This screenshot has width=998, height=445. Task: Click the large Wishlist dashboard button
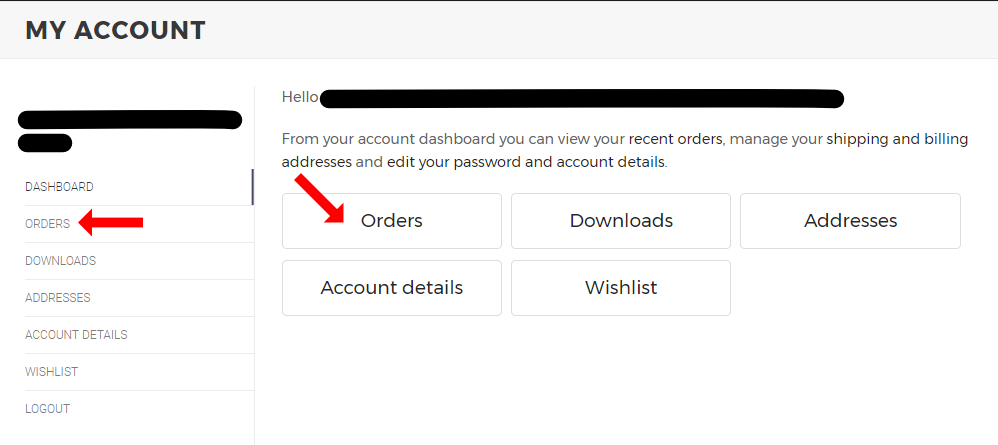(620, 288)
